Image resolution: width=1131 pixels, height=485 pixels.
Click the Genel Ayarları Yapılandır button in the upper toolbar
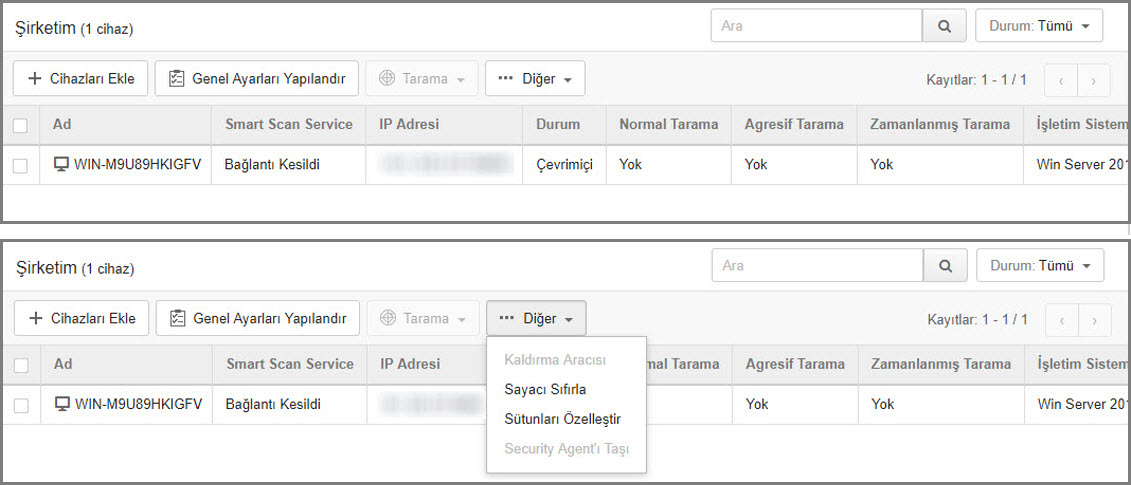point(256,78)
